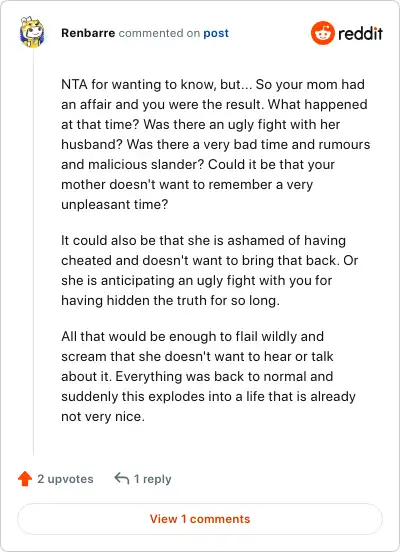The image size is (400, 552).
Task: Click the reply arrow icon
Action: [x=122, y=478]
